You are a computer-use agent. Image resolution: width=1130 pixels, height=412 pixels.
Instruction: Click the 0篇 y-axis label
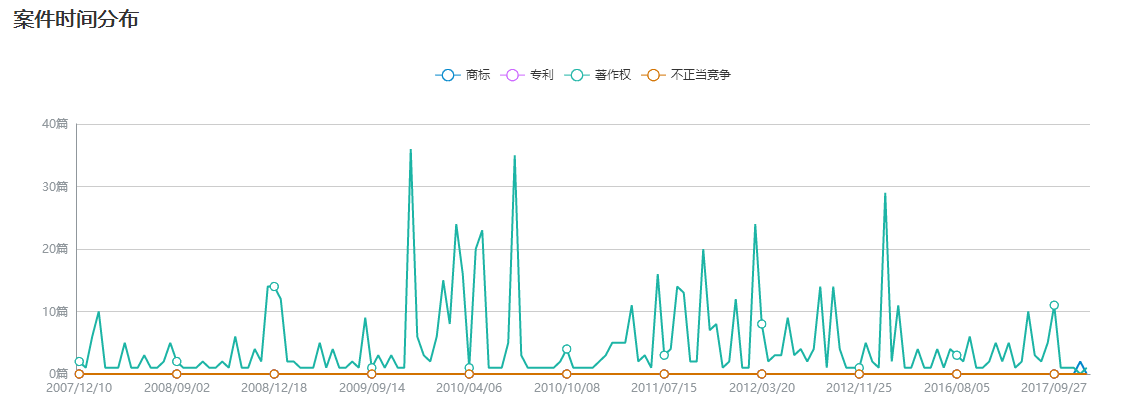[x=58, y=374]
